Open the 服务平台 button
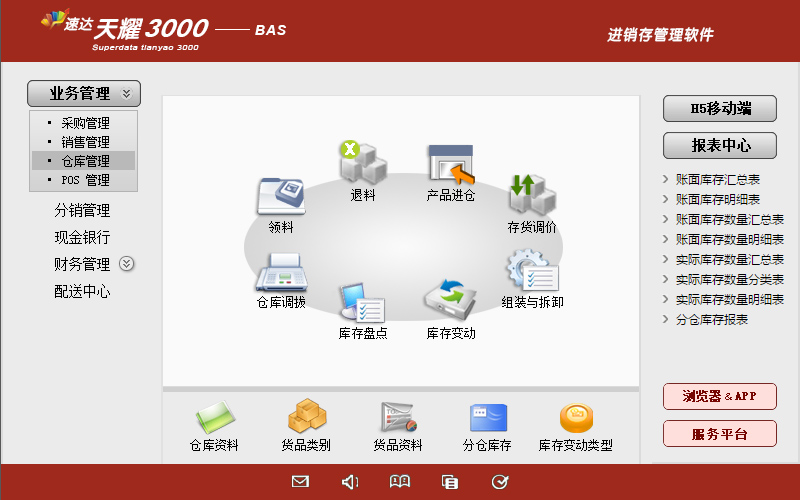This screenshot has width=800, height=500. (720, 434)
